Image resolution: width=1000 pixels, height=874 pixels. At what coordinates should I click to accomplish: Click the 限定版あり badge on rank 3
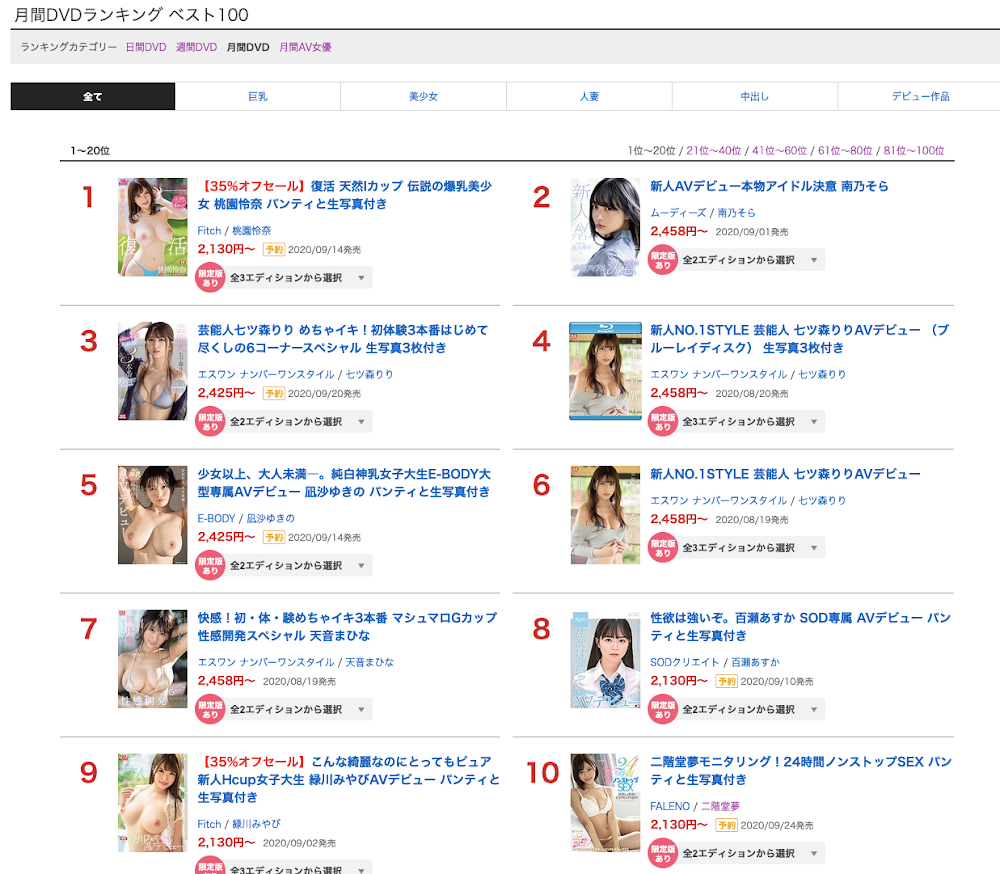pyautogui.click(x=210, y=421)
